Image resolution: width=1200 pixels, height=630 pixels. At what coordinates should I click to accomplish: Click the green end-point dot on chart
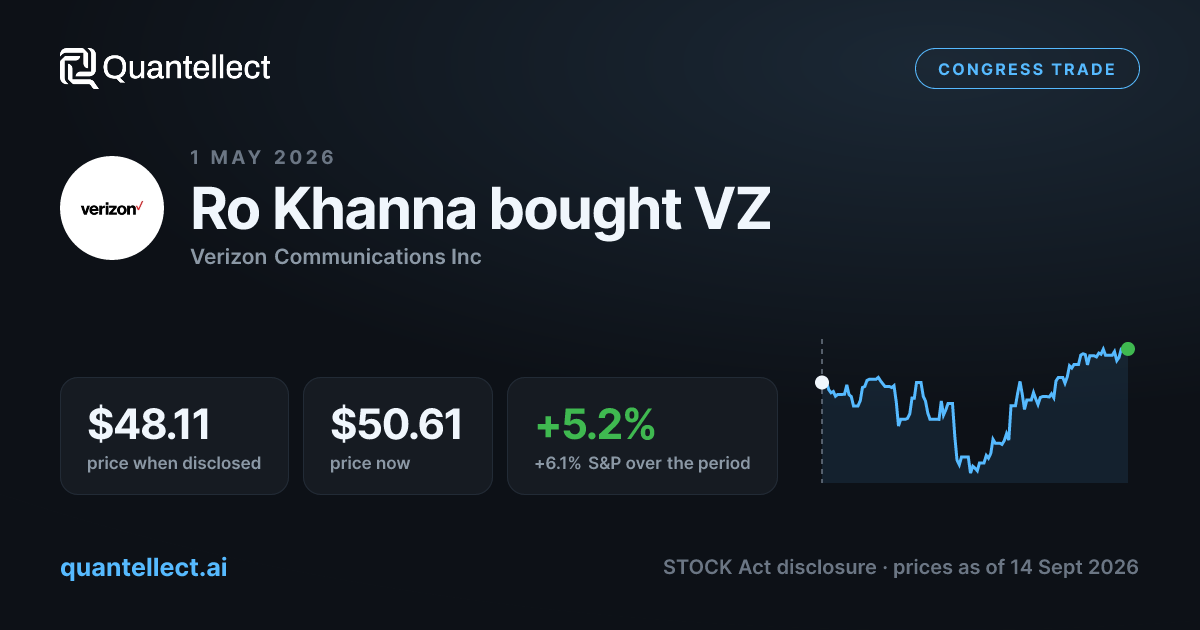click(x=1128, y=349)
